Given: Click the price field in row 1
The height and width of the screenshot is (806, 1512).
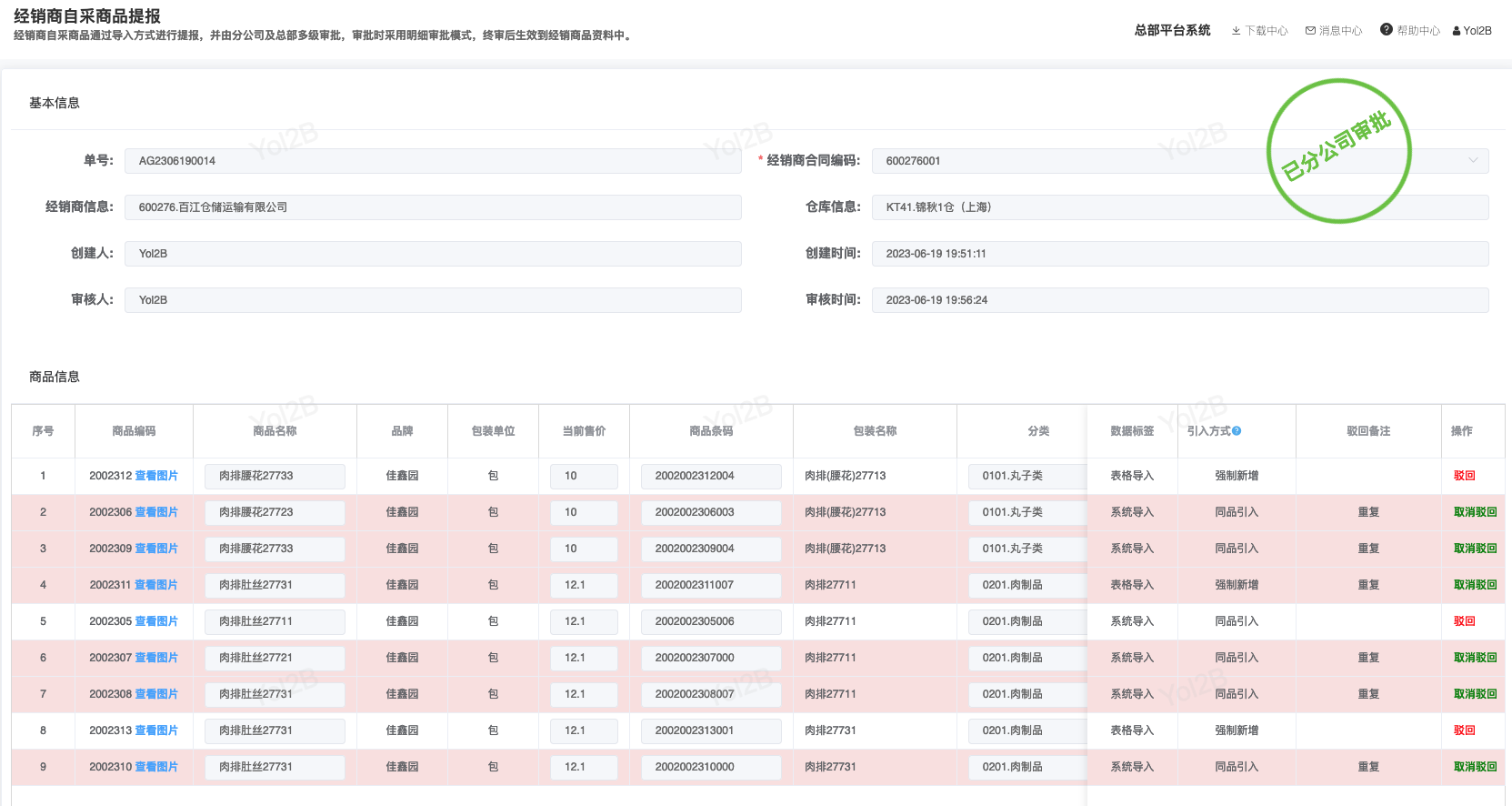Looking at the screenshot, I should (x=584, y=476).
